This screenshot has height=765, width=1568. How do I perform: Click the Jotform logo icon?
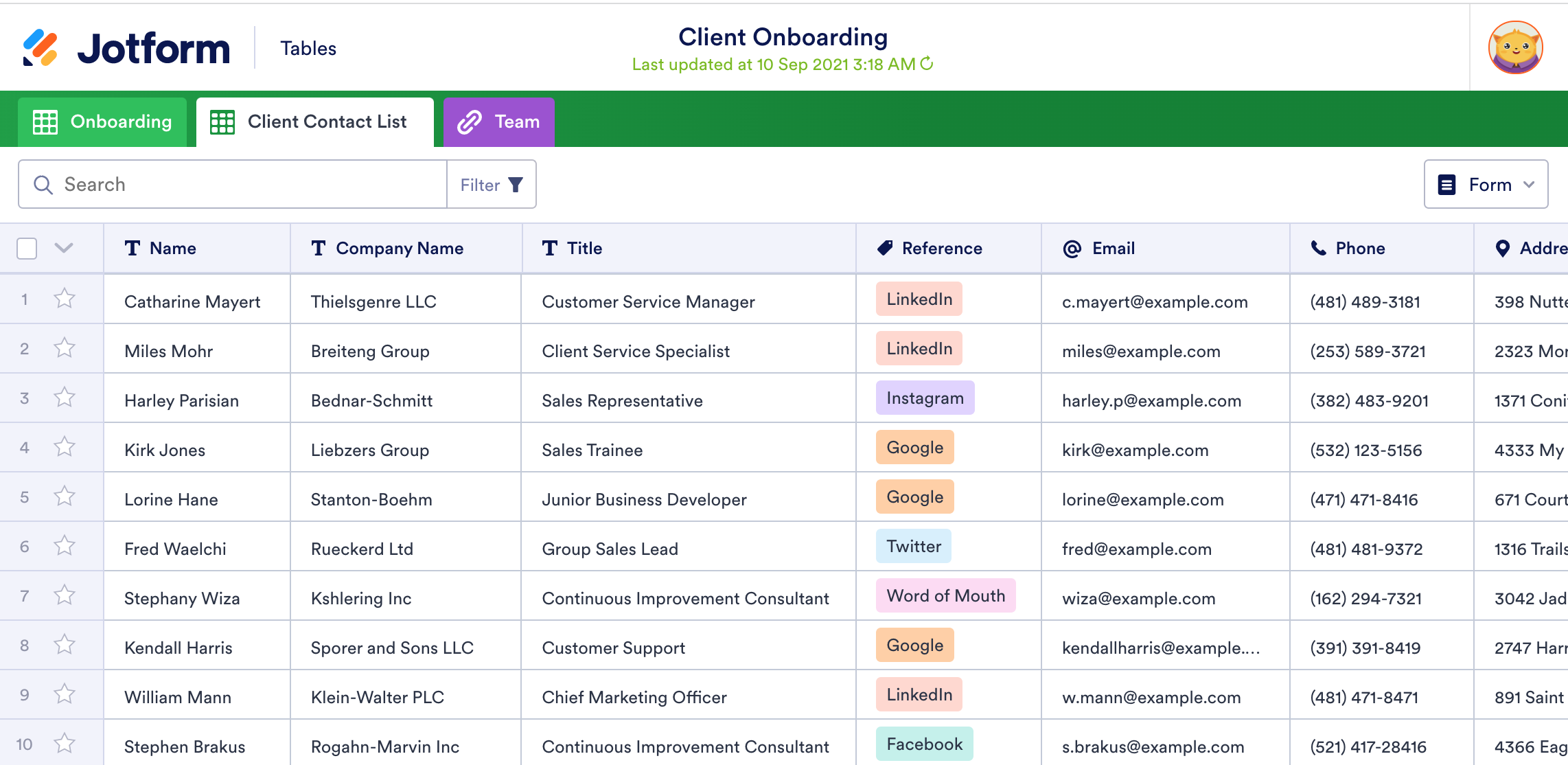click(x=40, y=48)
